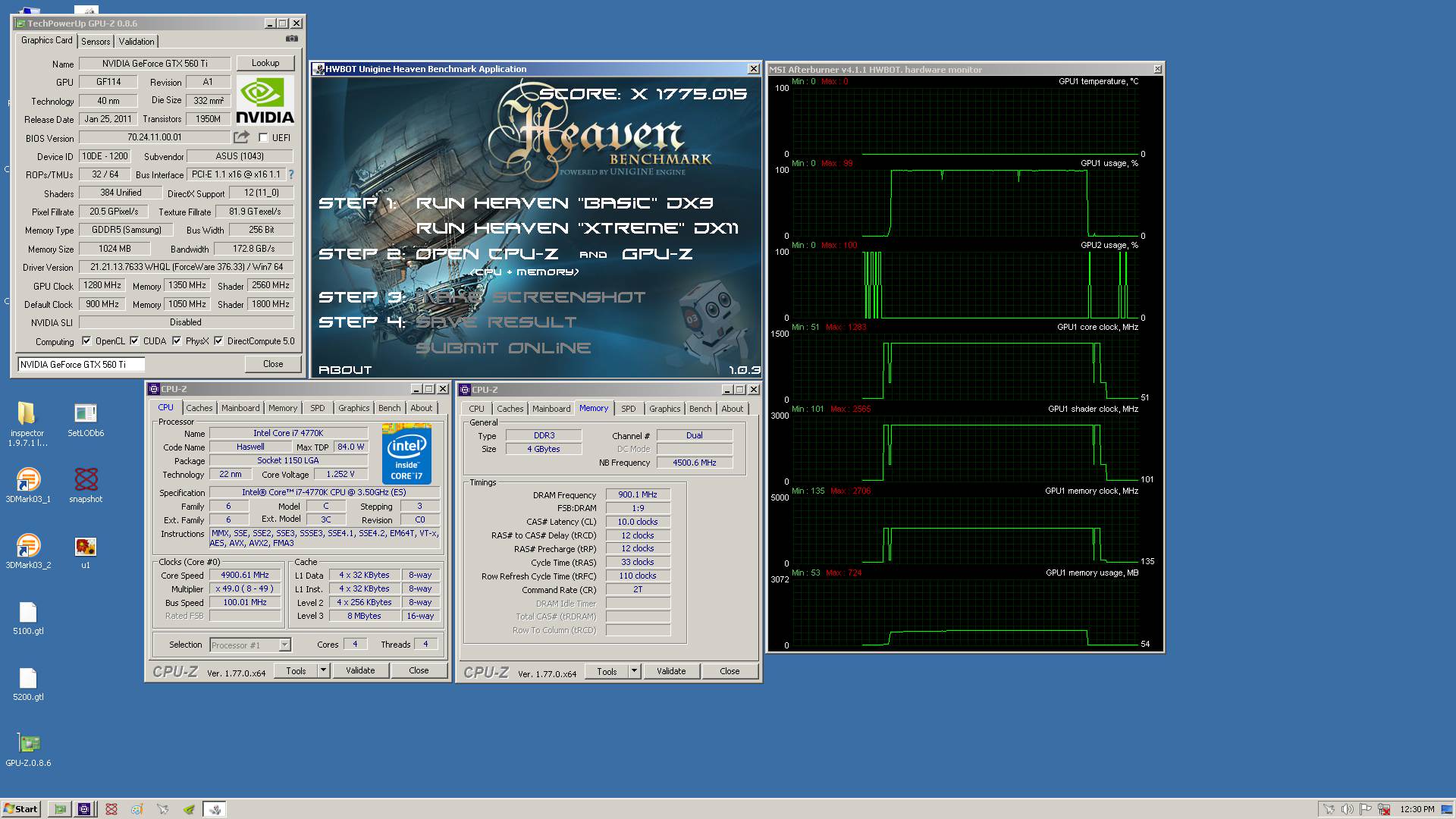Select the 5100.gtl file on desktop

[28, 617]
